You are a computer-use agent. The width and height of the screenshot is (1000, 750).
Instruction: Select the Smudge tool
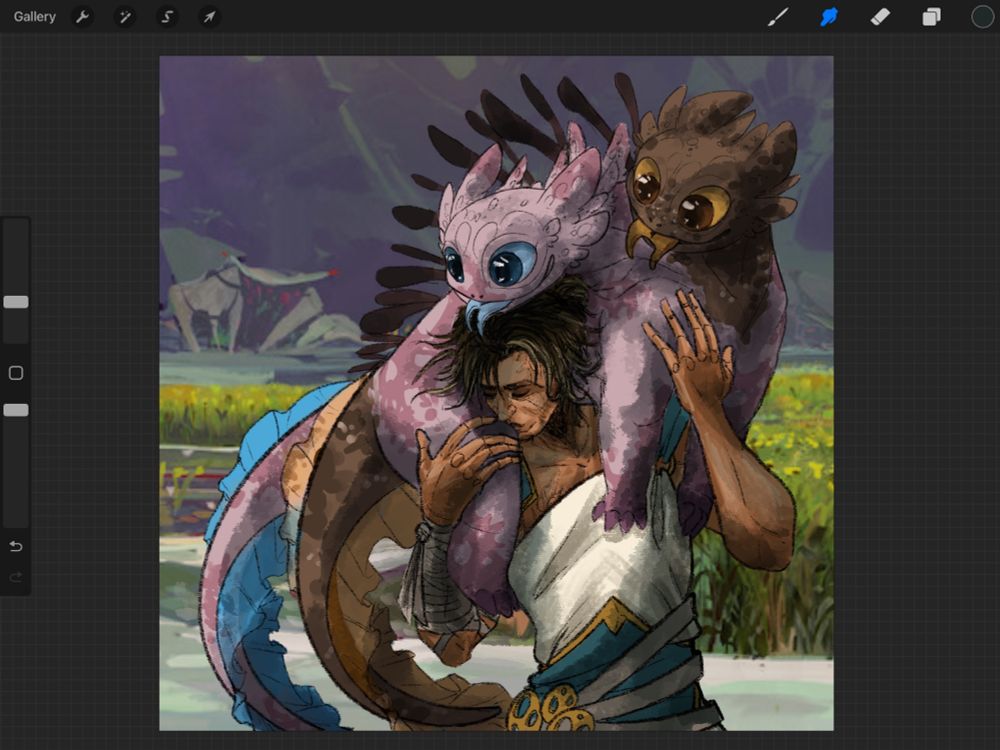point(828,17)
